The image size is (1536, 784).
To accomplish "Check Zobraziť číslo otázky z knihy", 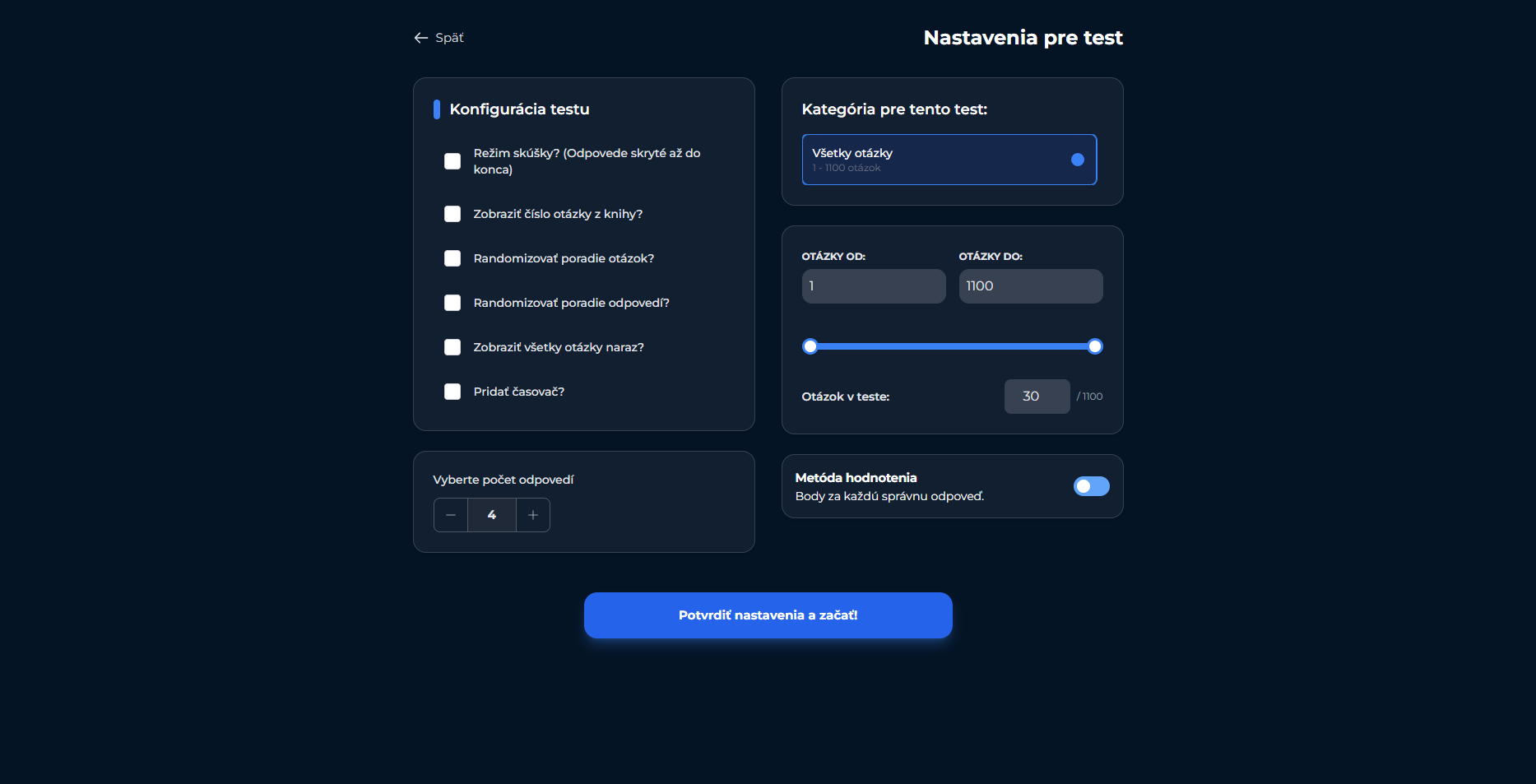I will tap(452, 214).
